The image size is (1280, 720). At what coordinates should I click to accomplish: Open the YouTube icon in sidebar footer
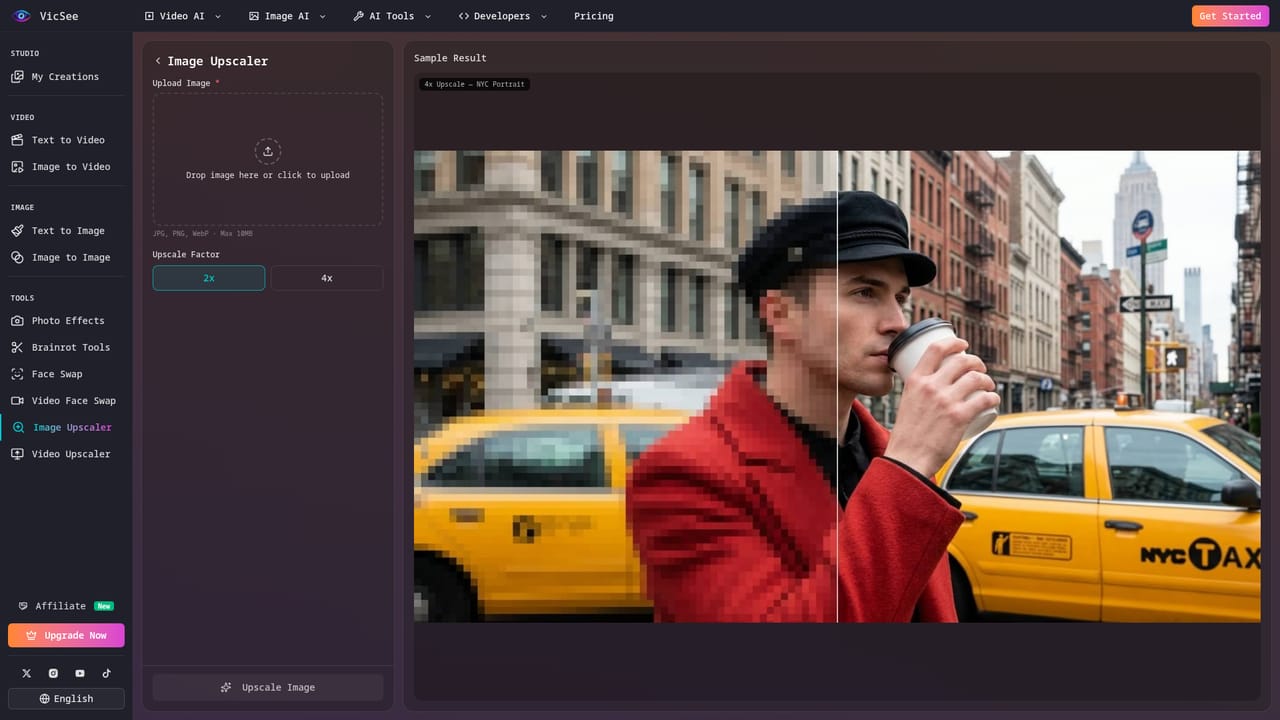[x=80, y=673]
